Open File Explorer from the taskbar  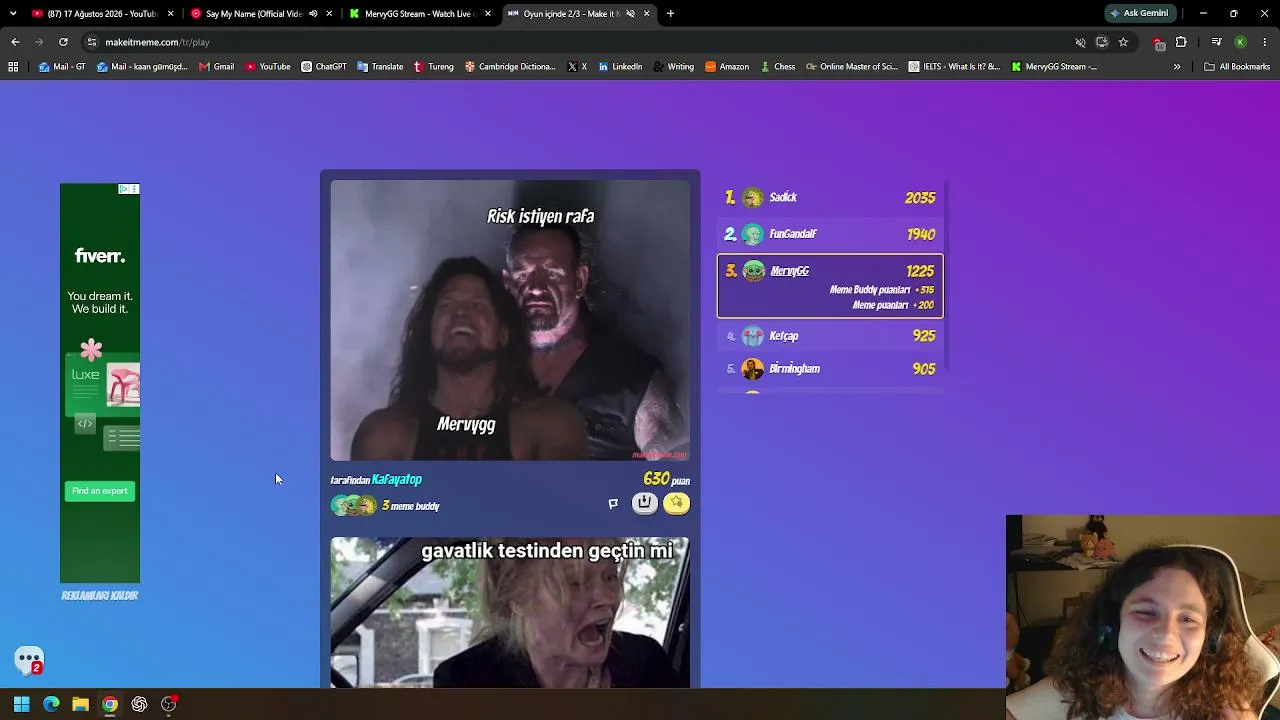click(x=80, y=704)
